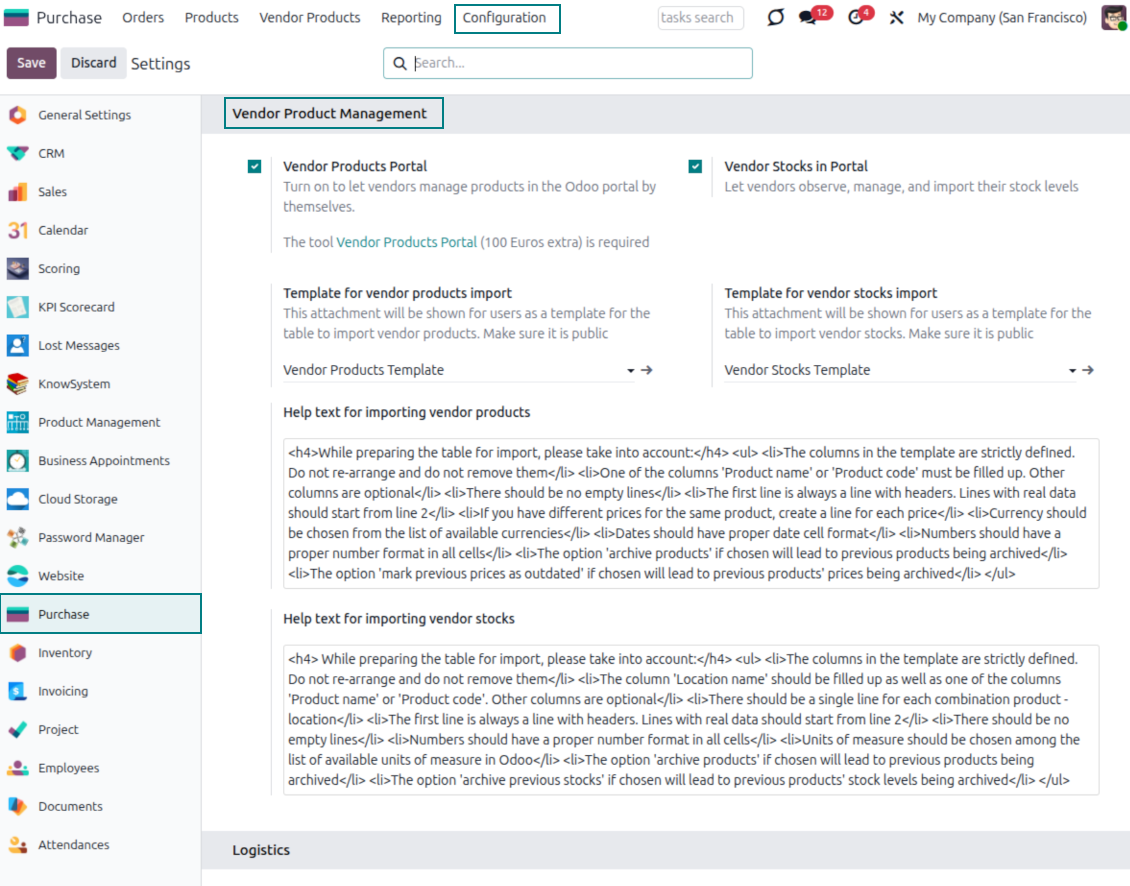Click the KnowSystem books icon

[x=18, y=384]
